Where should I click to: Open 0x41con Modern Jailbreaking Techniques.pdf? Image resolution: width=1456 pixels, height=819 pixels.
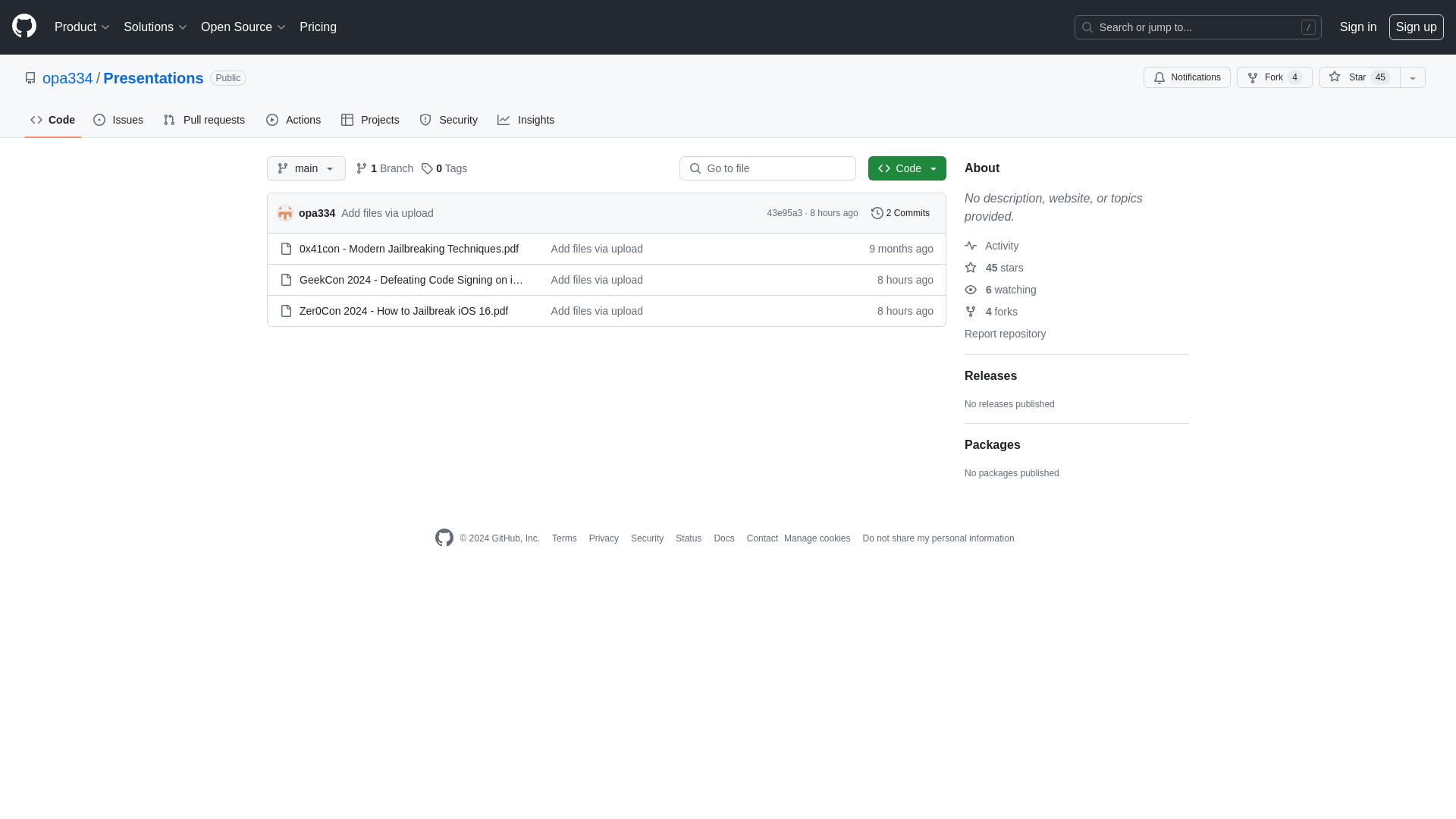(409, 249)
